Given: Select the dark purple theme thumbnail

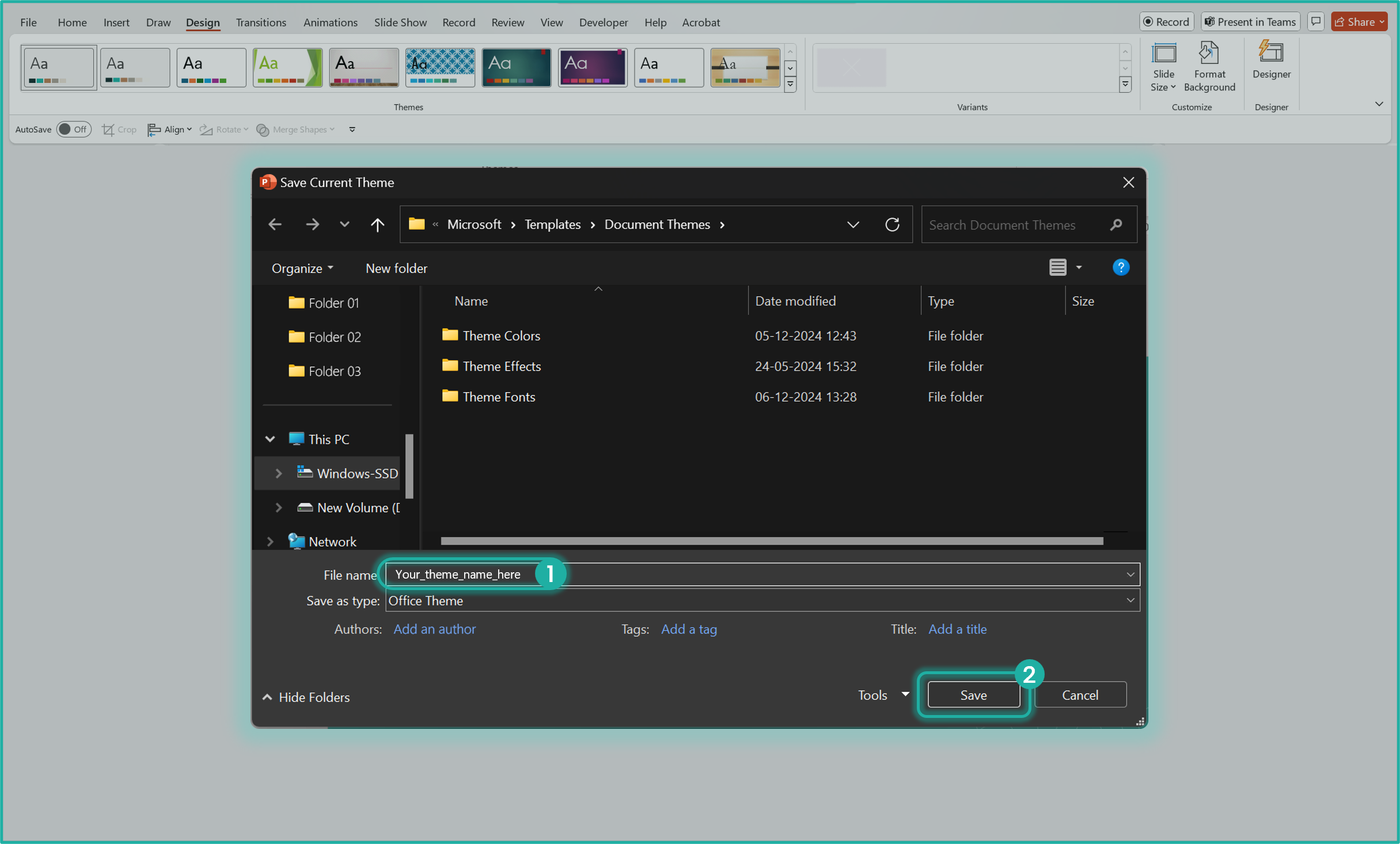Looking at the screenshot, I should [593, 67].
